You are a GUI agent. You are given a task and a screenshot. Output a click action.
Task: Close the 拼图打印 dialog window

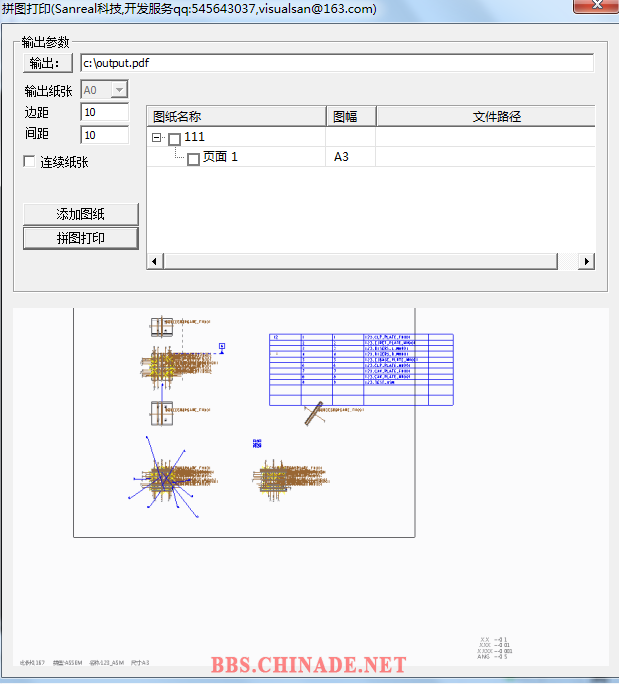pos(596,5)
